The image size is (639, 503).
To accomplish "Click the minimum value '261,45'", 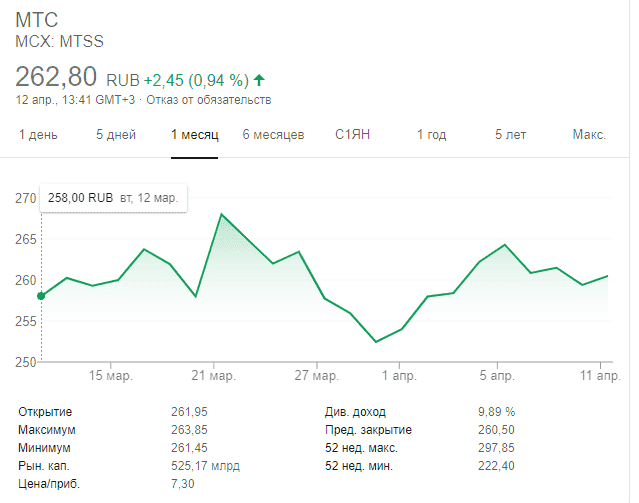I will tap(189, 448).
